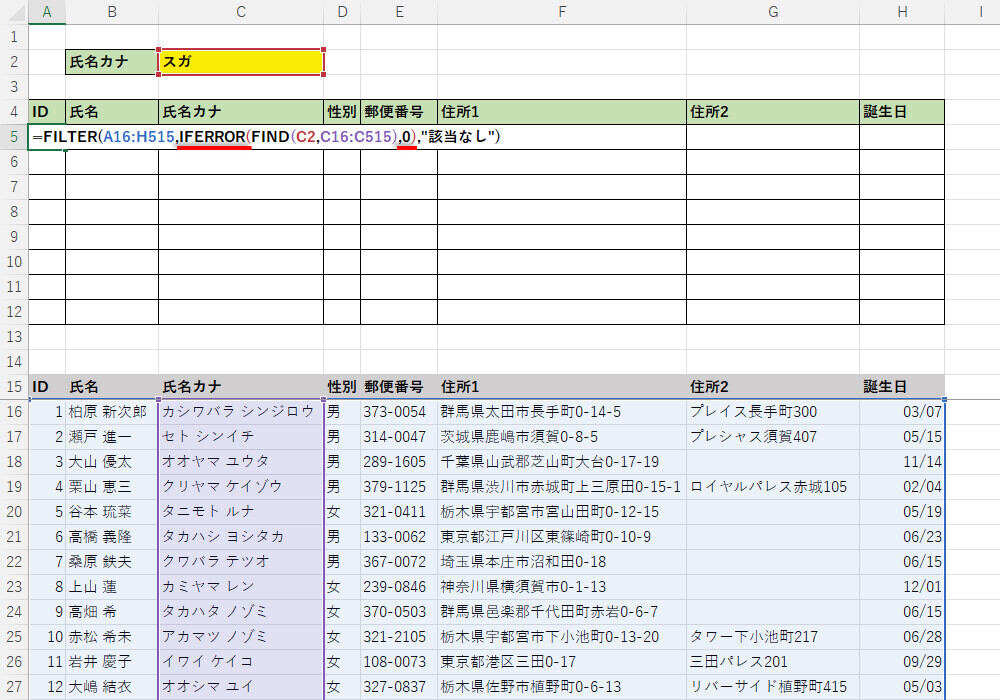Select row 1 header
1000x700 pixels.
point(14,37)
